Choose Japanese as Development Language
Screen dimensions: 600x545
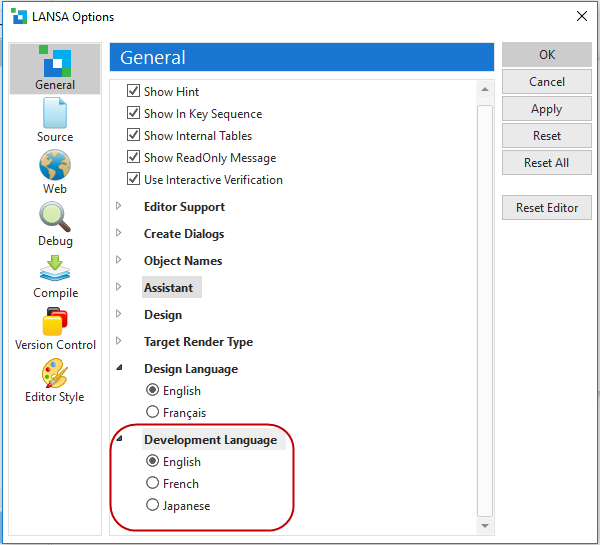pos(153,506)
